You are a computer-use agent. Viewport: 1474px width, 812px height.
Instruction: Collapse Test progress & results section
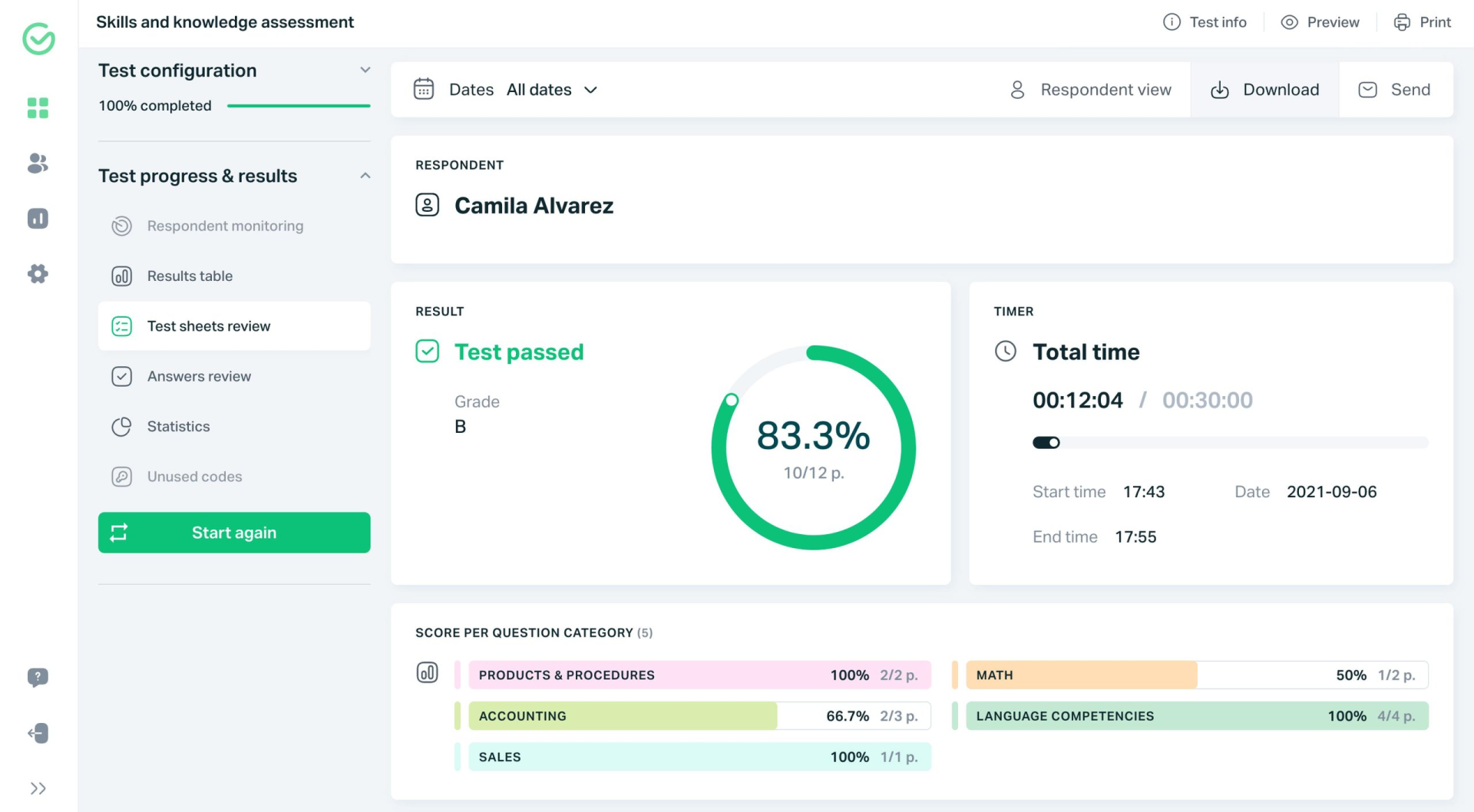[365, 176]
